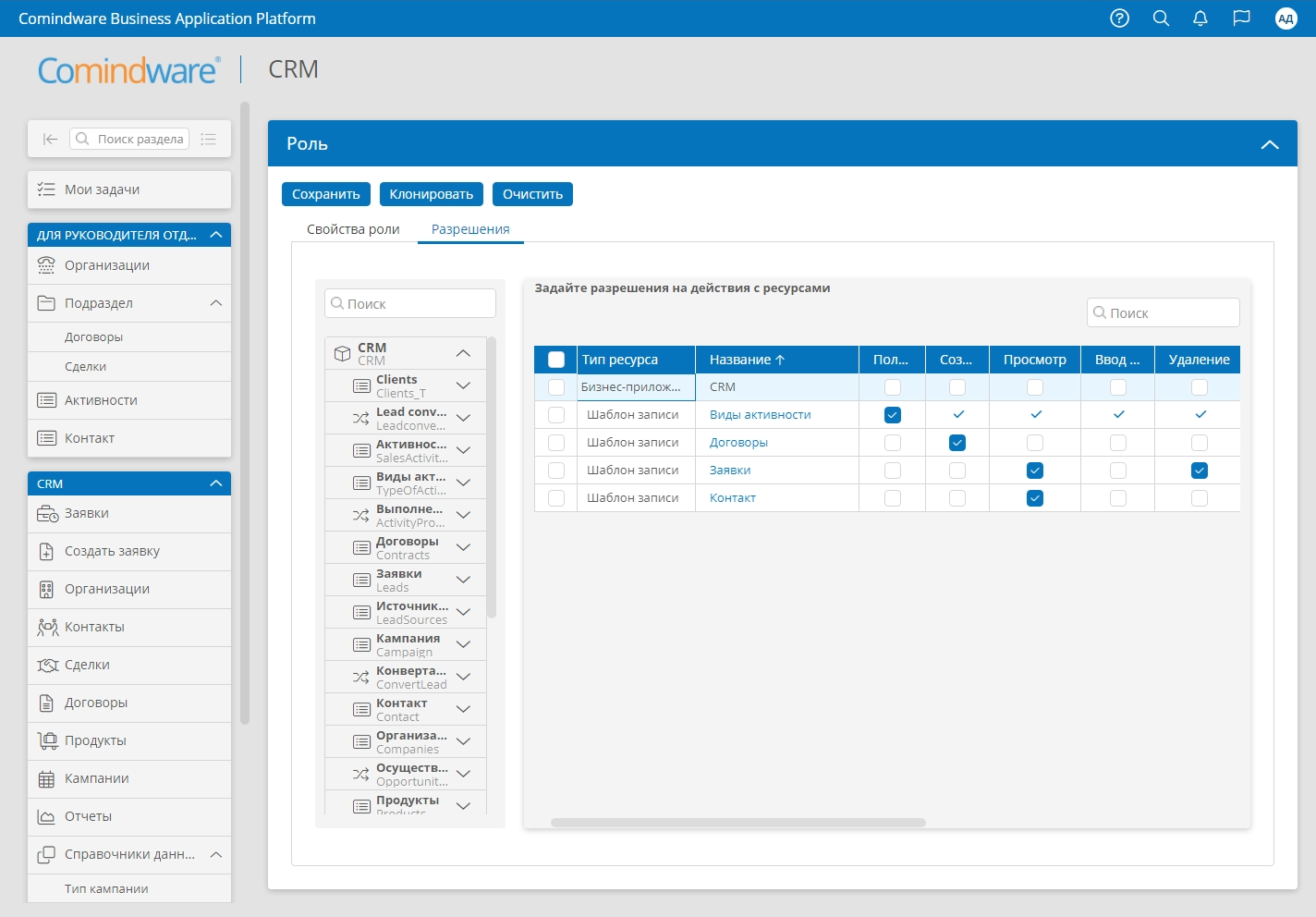1316x917 pixels.
Task: Click the Активности list icon
Action: coord(46,400)
